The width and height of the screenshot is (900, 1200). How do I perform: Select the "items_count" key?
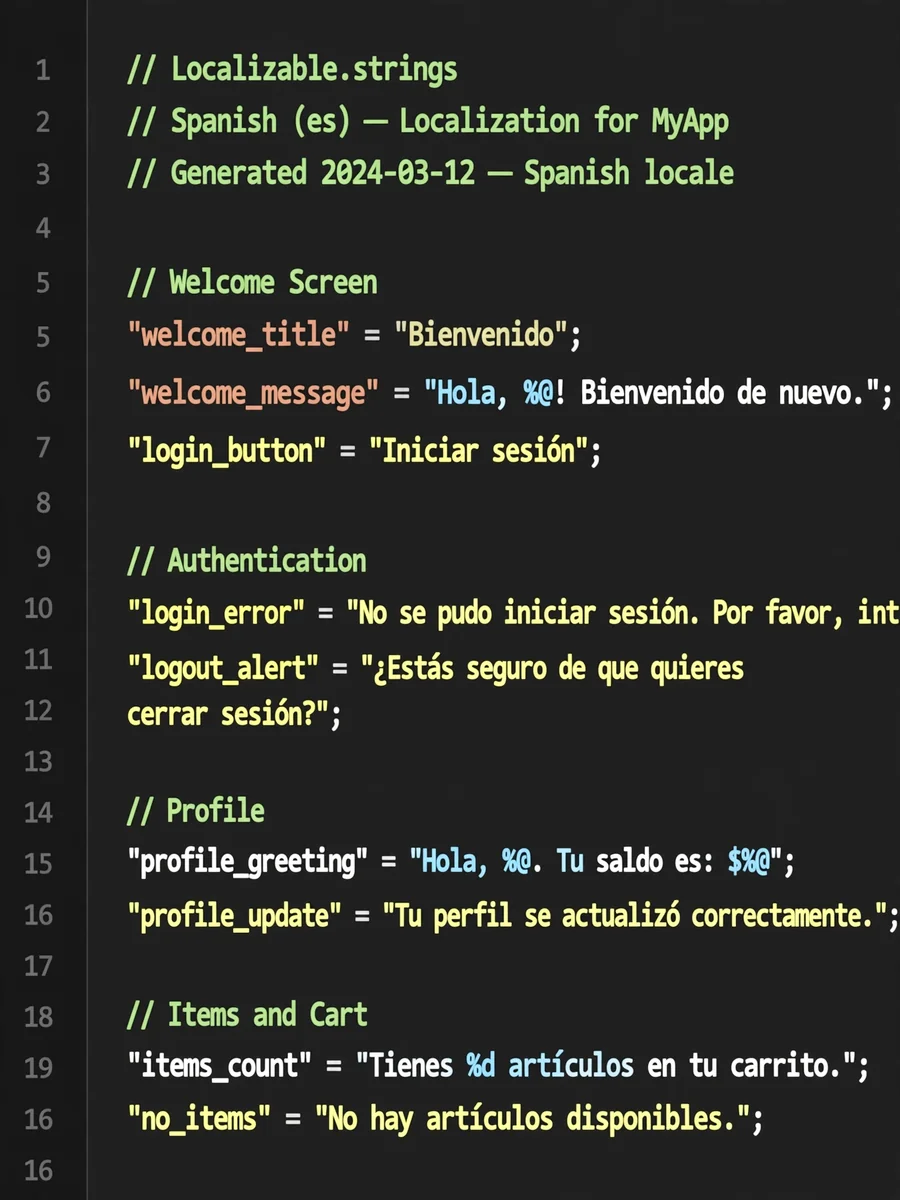(220, 1066)
